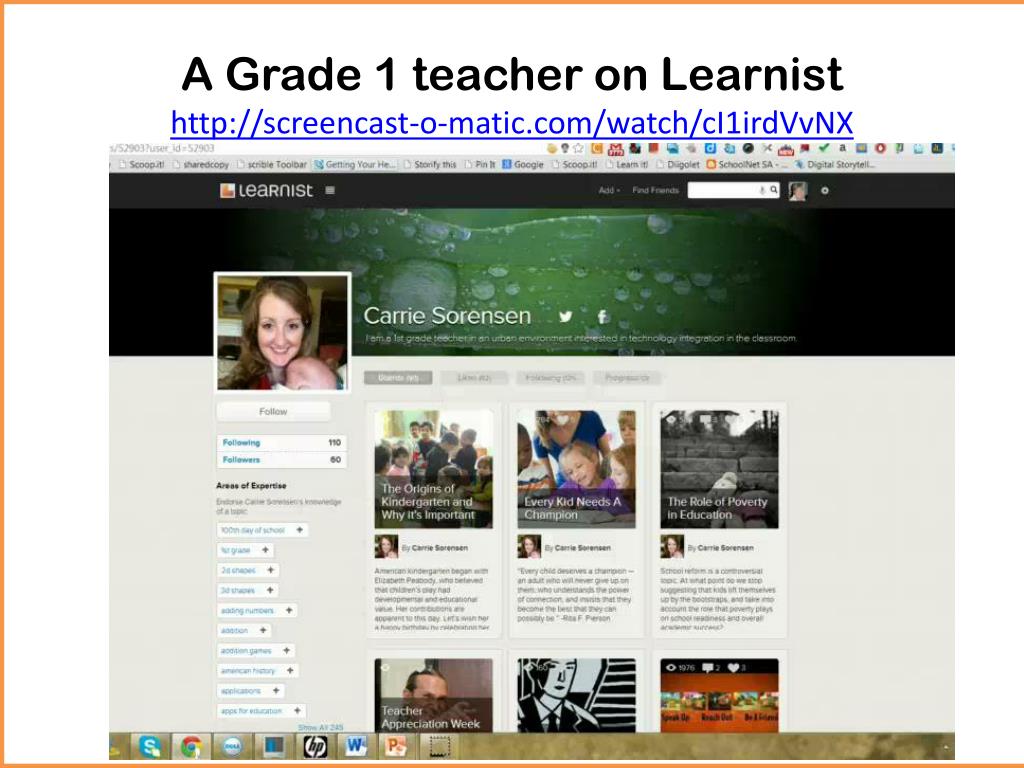Open the Add dropdown in Learnist header
The width and height of the screenshot is (1024, 768).
[x=609, y=190]
